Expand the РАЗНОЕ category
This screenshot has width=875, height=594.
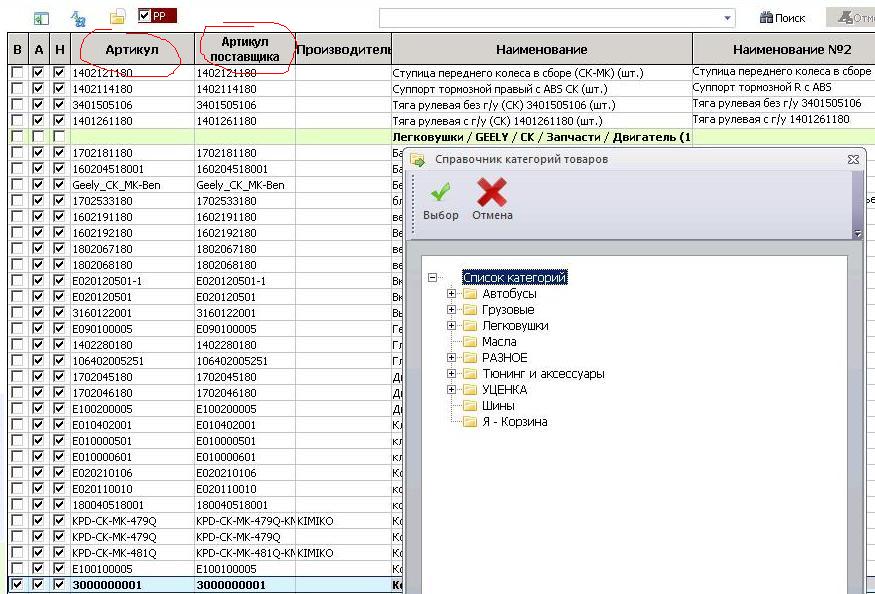pyautogui.click(x=451, y=357)
